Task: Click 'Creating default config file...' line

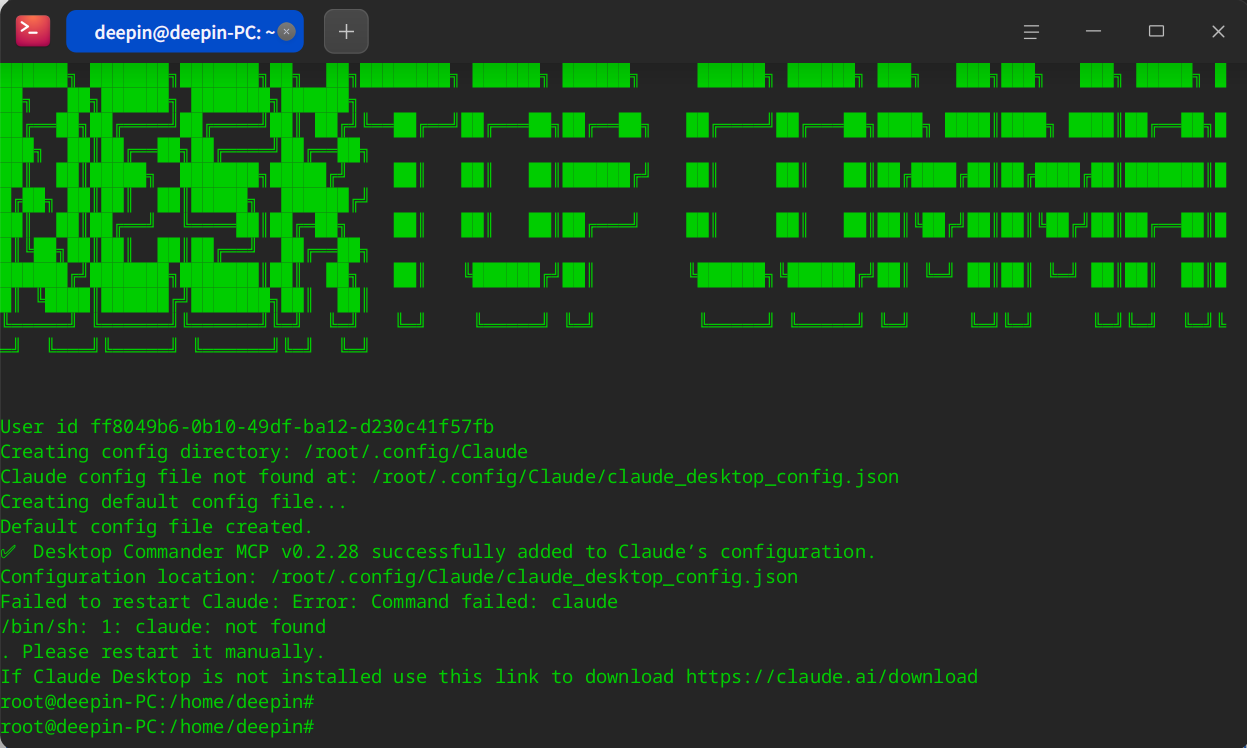Action: (174, 502)
